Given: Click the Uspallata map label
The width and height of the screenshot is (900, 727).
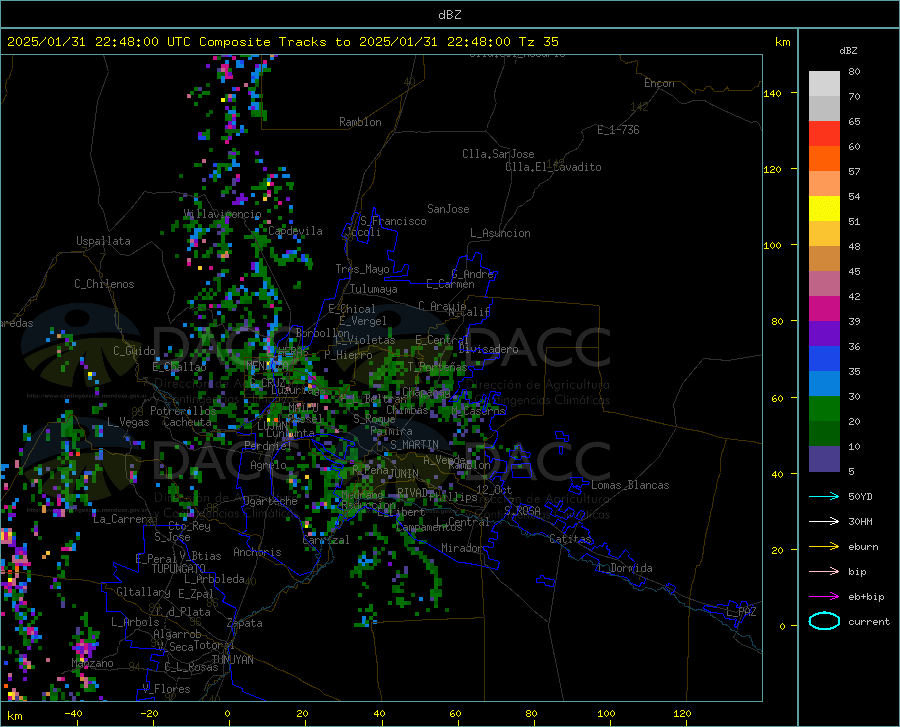Looking at the screenshot, I should pyautogui.click(x=103, y=241).
